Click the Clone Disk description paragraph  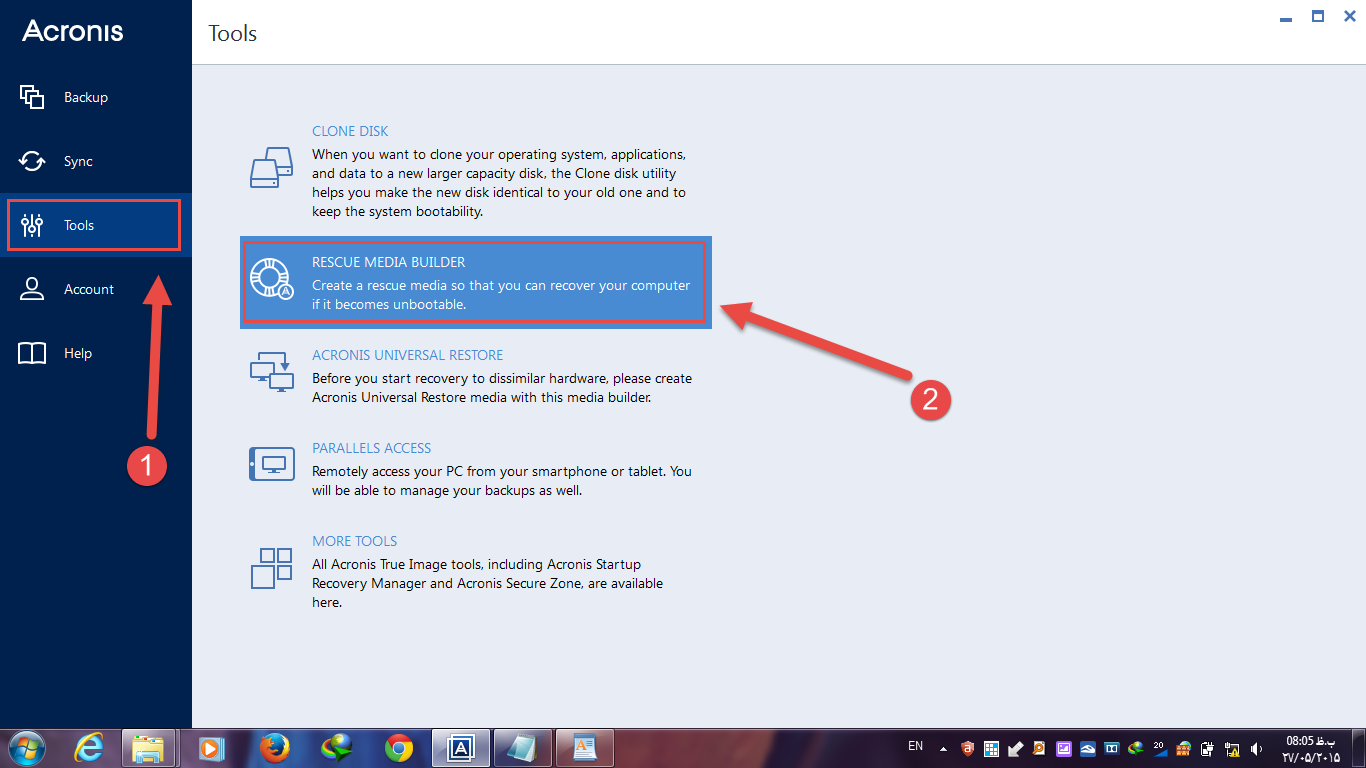tap(499, 183)
